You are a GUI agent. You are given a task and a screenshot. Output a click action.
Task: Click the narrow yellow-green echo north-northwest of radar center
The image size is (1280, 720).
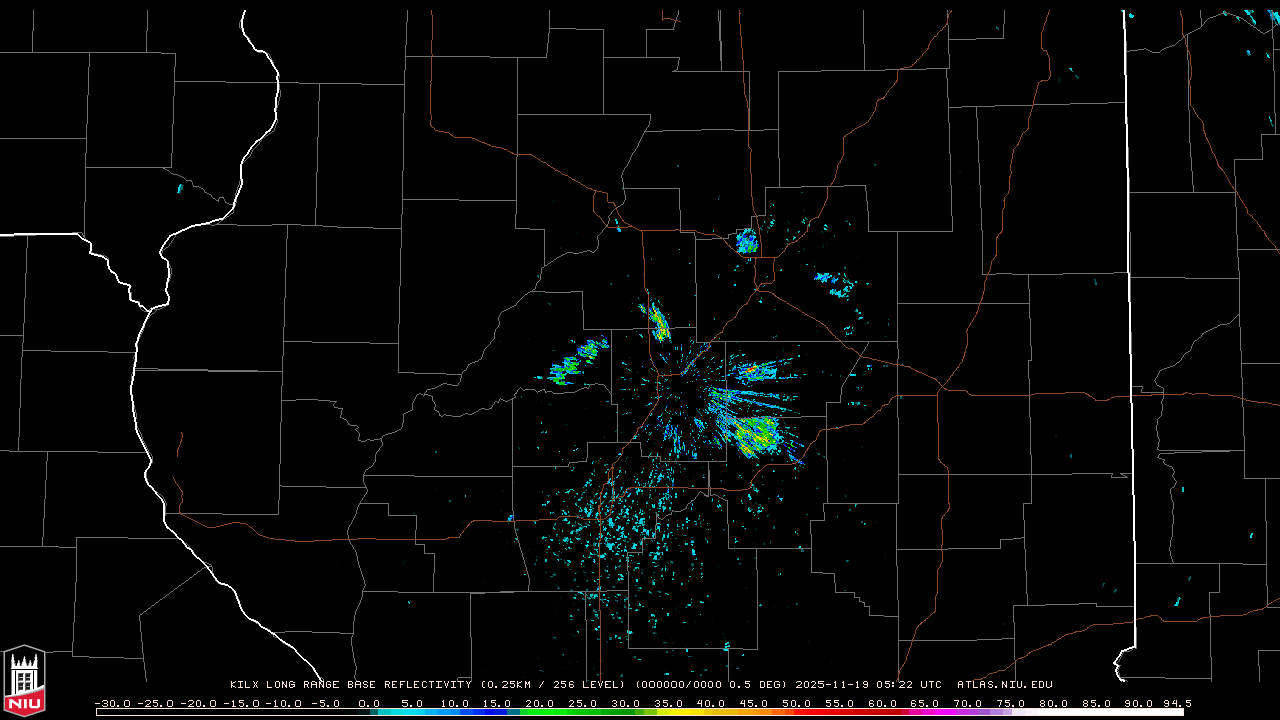[658, 321]
